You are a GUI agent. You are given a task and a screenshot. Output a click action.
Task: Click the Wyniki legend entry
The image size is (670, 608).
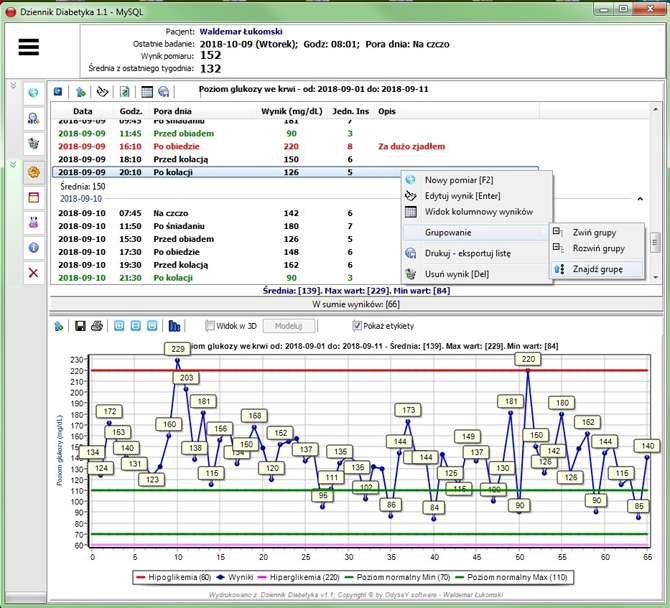tap(235, 577)
